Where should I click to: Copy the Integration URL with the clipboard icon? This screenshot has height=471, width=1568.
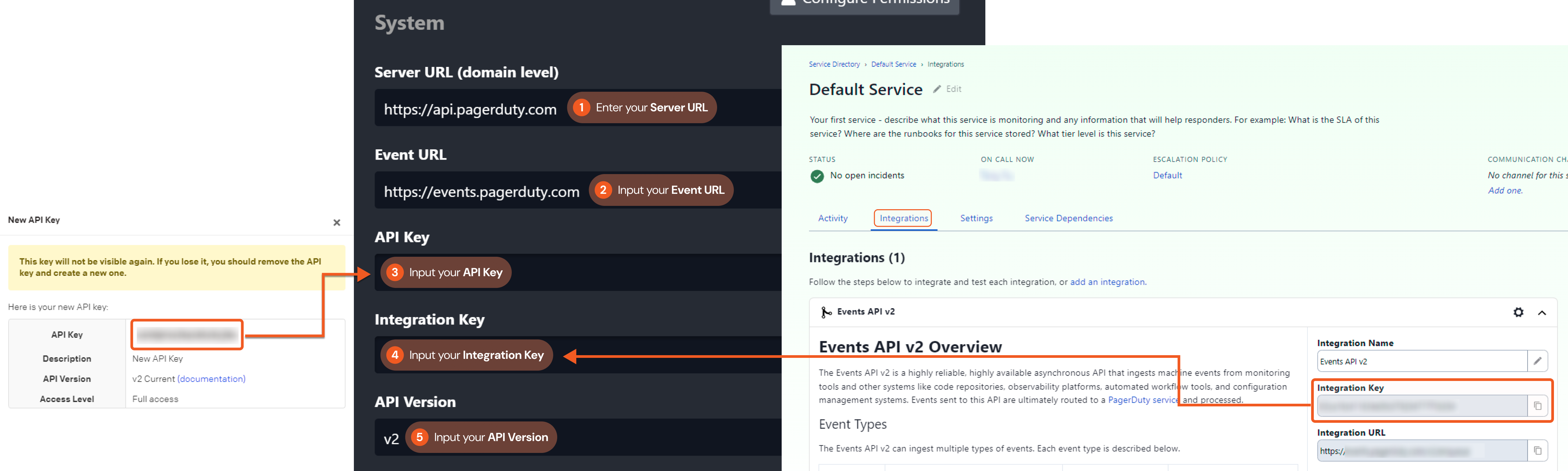point(1537,450)
